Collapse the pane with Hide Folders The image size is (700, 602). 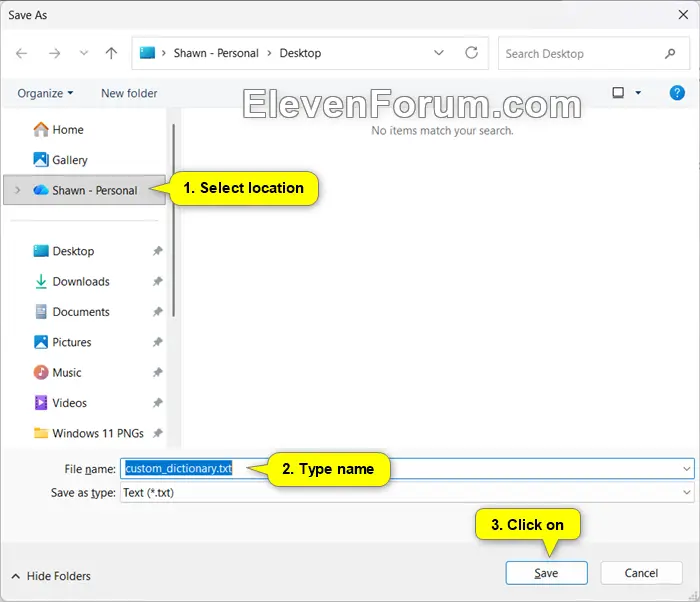click(51, 576)
